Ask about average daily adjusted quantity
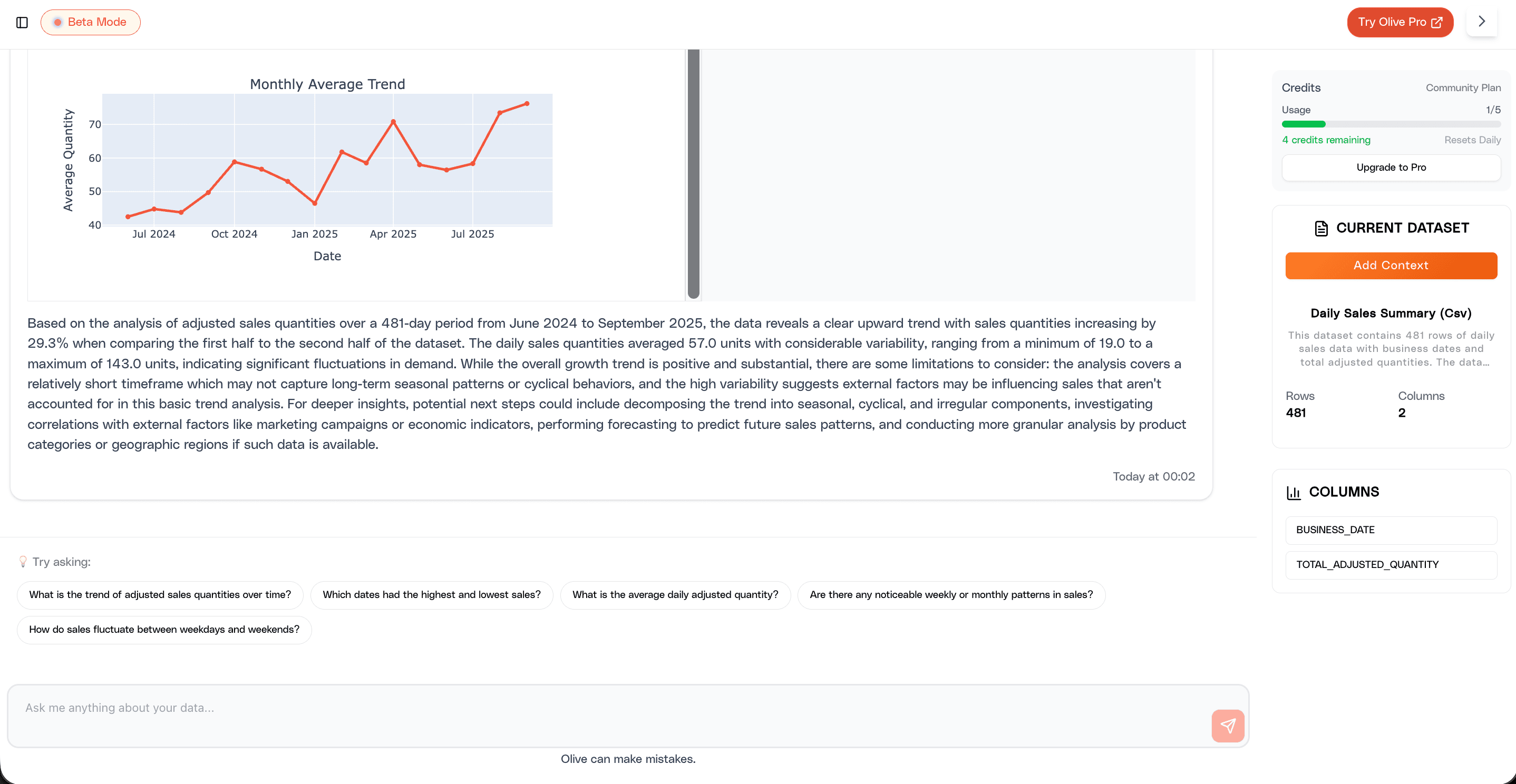 point(675,595)
